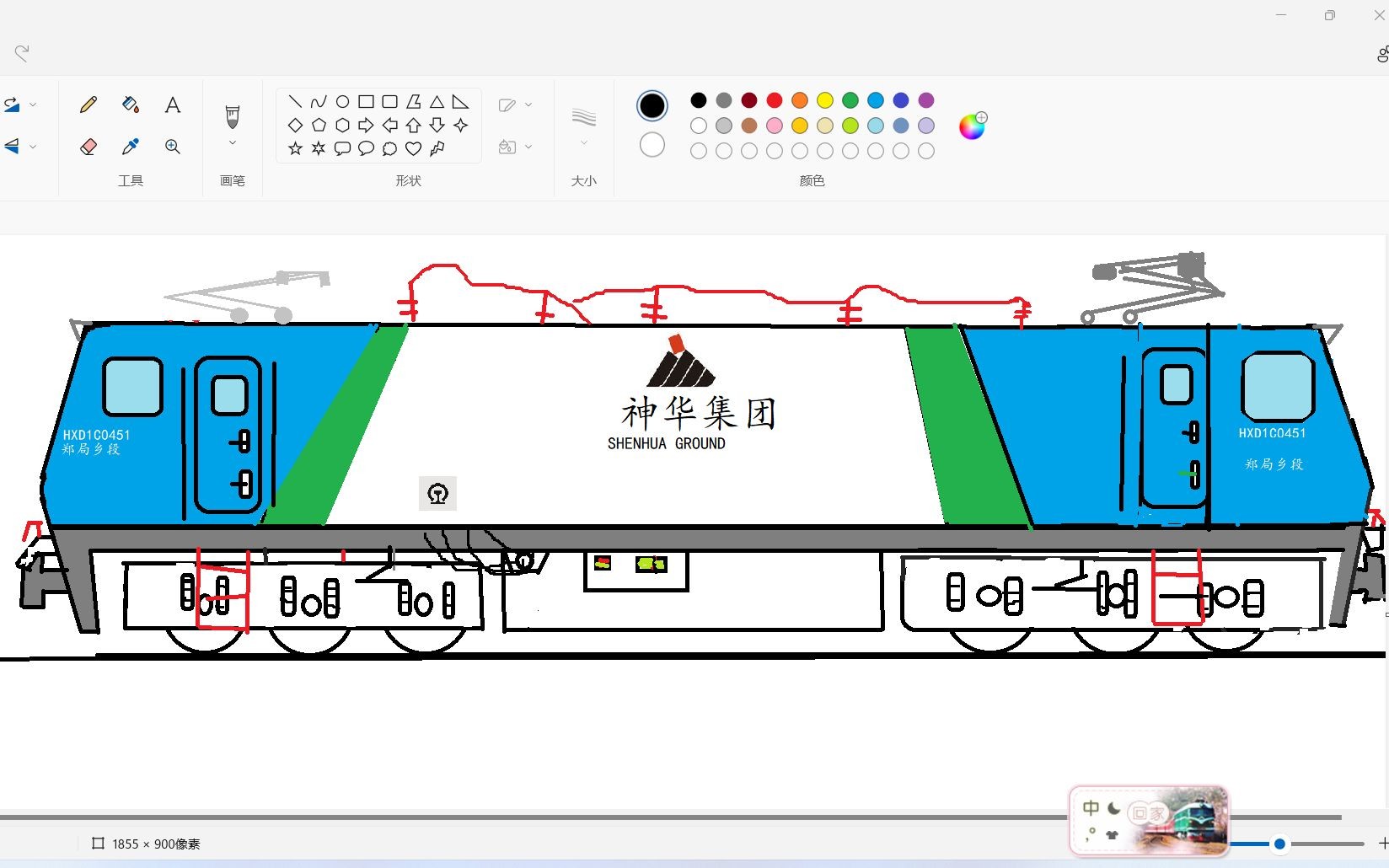Image resolution: width=1389 pixels, height=868 pixels.
Task: Select the Hexagon shape
Action: 342,126
